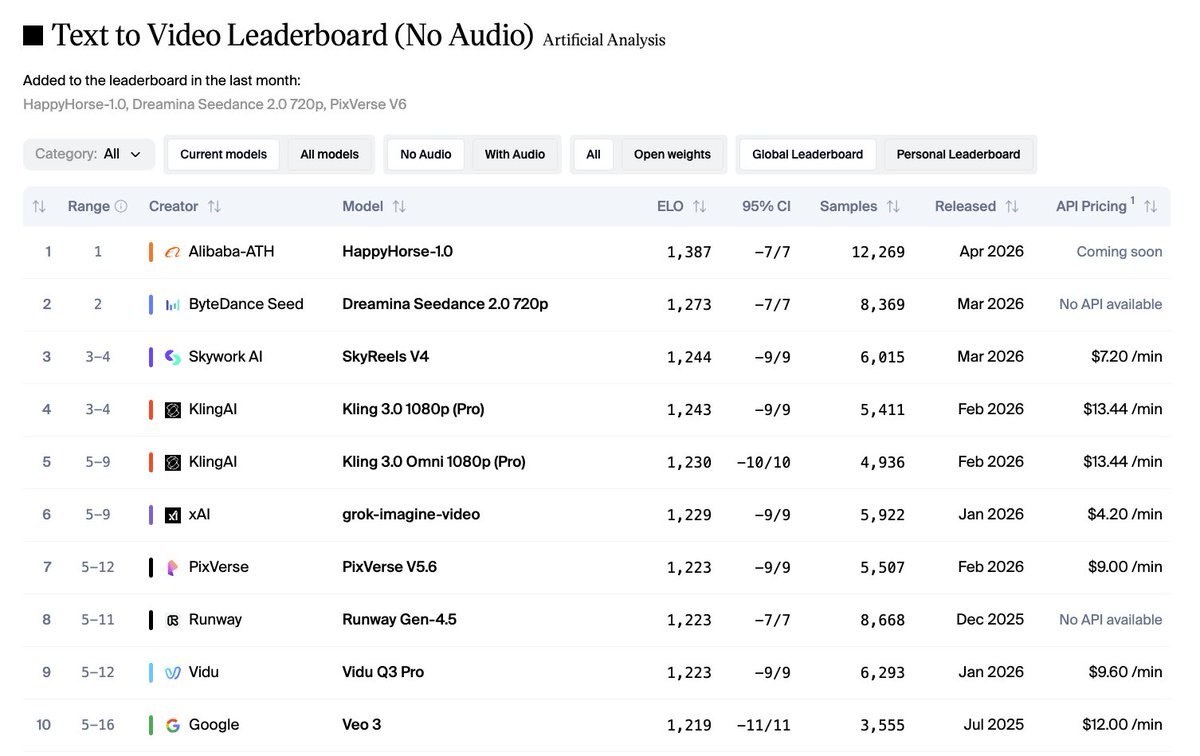
Task: Open the Category dropdown
Action: coord(88,154)
